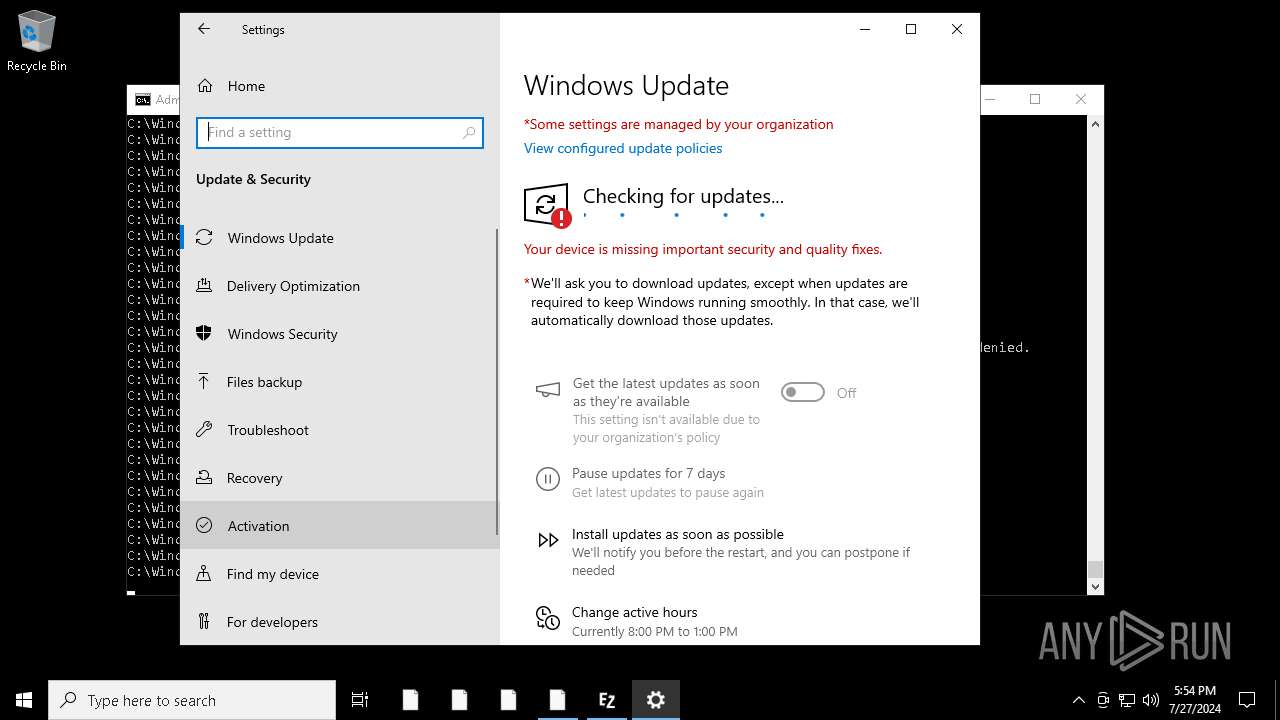Click the update status icon with red alert
This screenshot has width=1280, height=720.
pos(547,205)
